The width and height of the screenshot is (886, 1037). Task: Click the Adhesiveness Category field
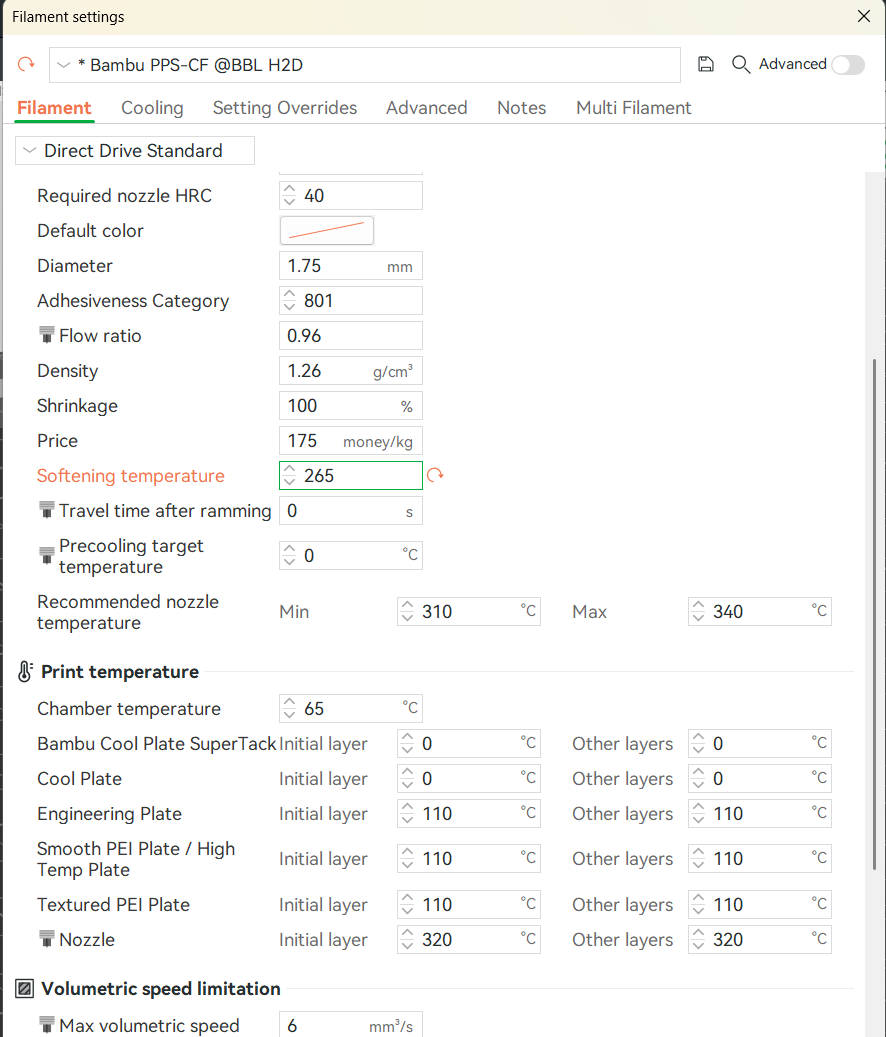coord(350,301)
